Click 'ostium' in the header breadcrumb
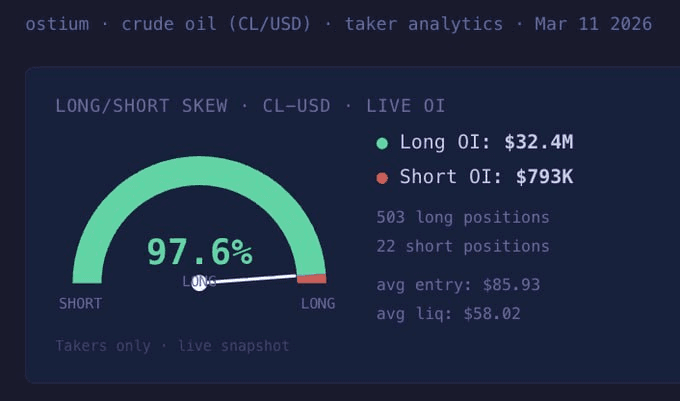This screenshot has width=680, height=401. pos(58,23)
